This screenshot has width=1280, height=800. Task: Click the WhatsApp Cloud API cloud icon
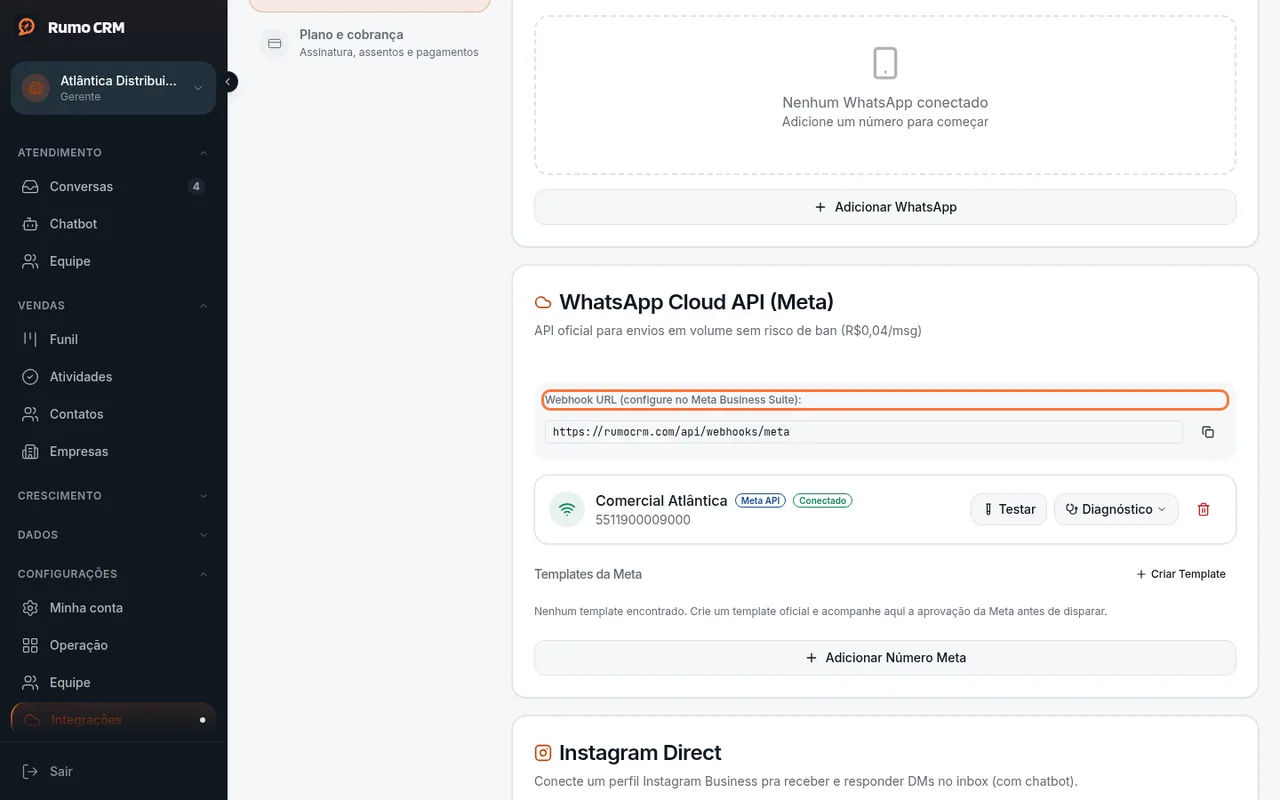click(543, 302)
